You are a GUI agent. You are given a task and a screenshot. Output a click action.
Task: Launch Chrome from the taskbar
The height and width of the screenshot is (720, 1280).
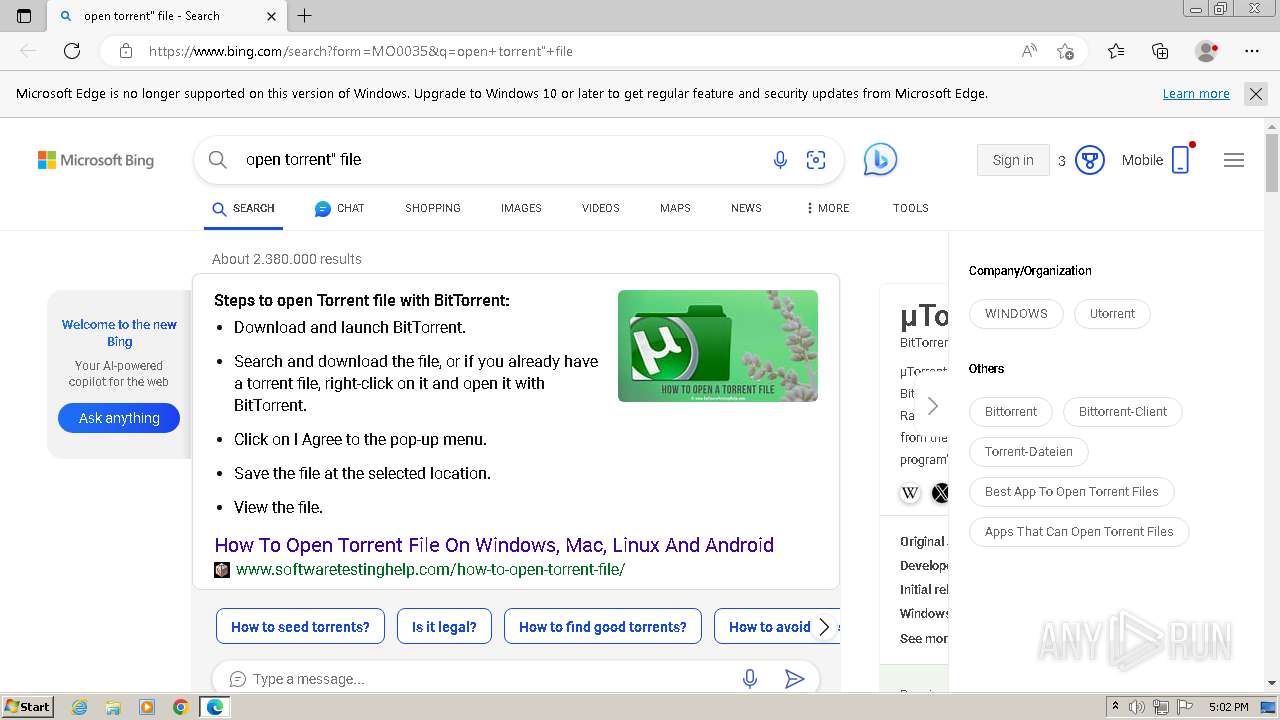[x=180, y=707]
